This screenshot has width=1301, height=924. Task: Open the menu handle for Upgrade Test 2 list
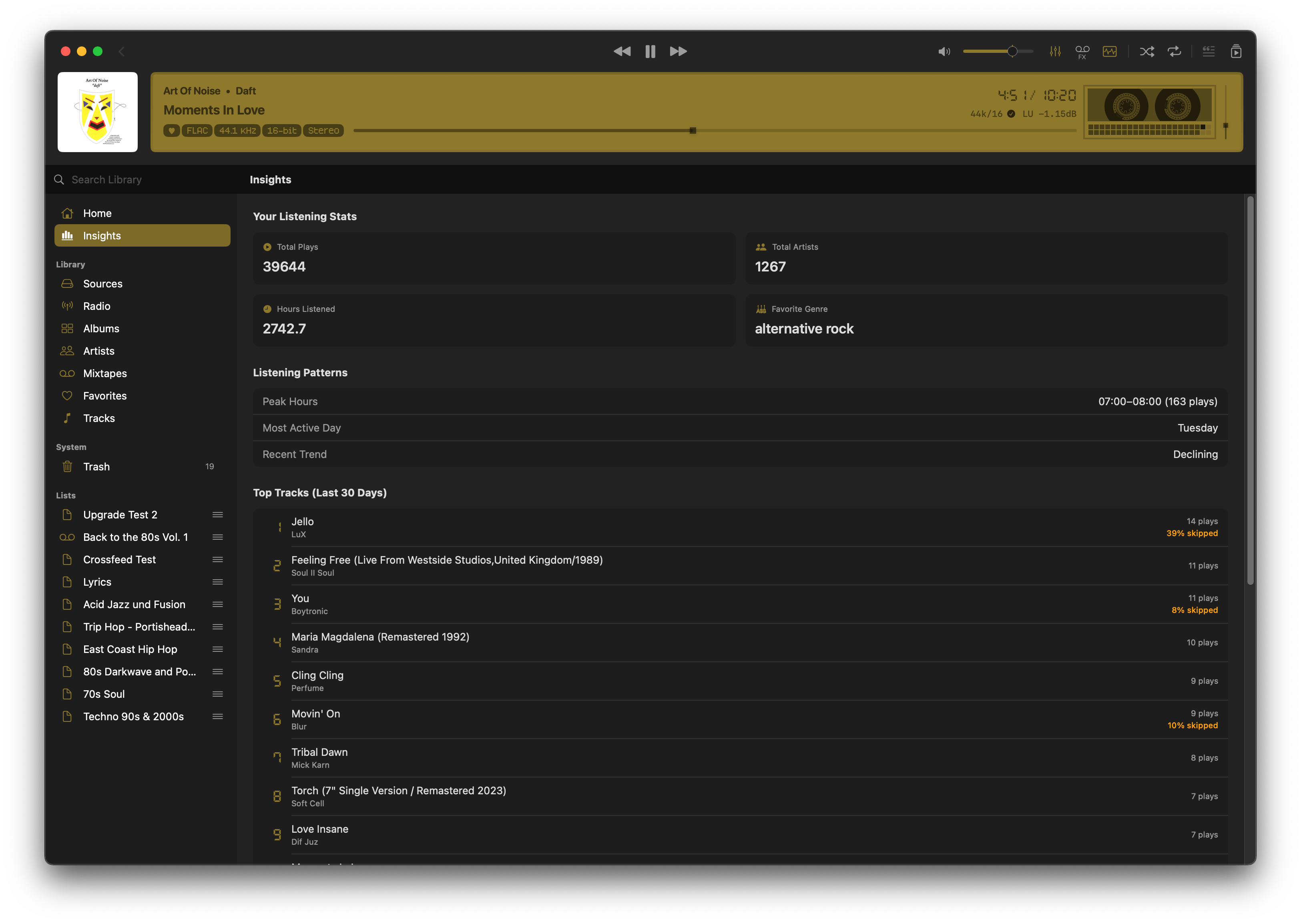[217, 515]
